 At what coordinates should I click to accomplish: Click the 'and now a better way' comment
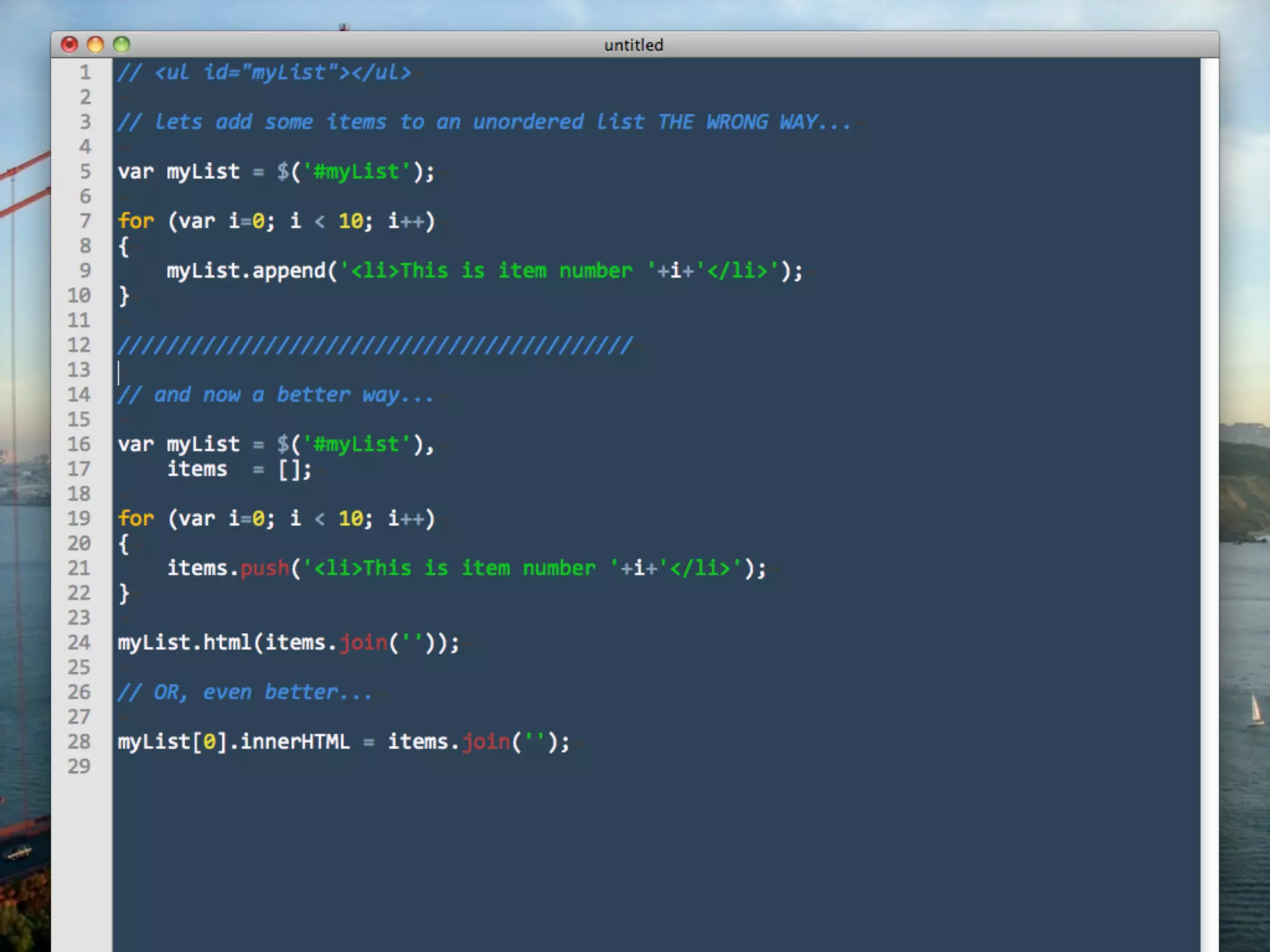[x=276, y=395]
